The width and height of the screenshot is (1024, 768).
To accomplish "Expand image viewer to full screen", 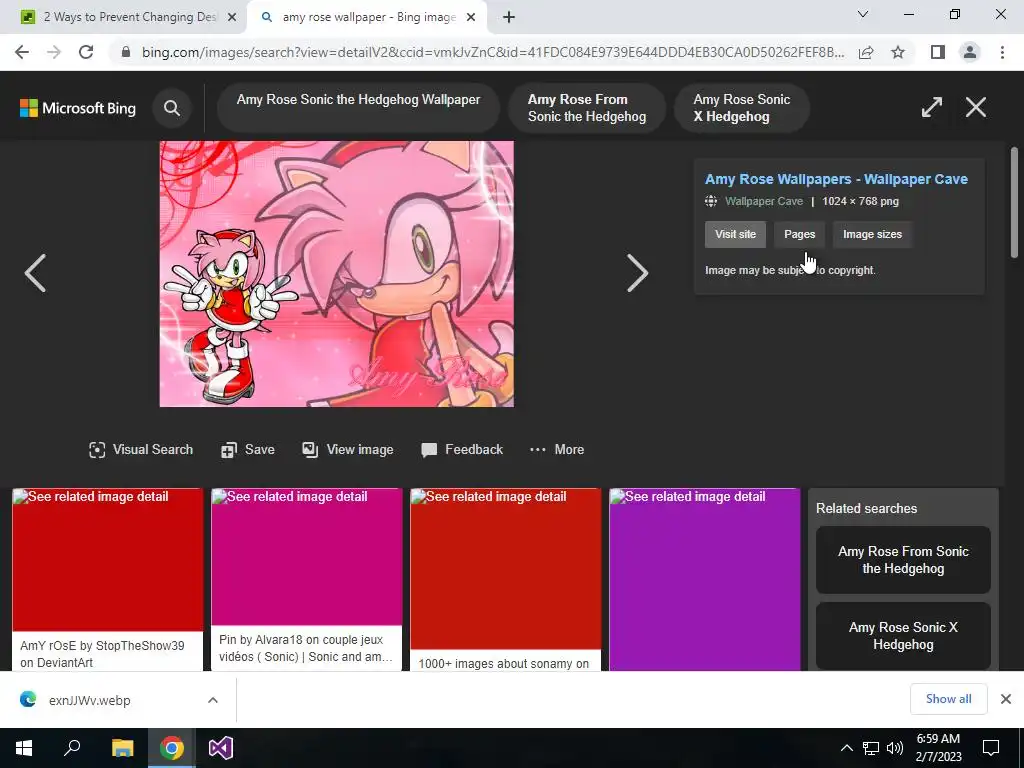I will 932,107.
